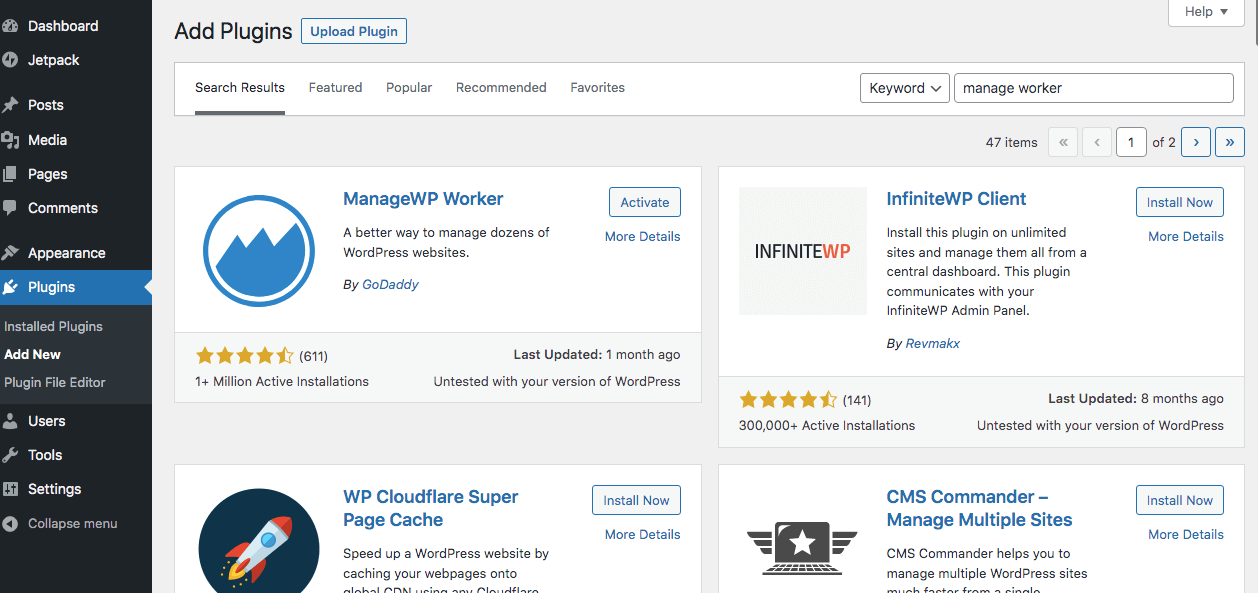The image size is (1258, 593).
Task: Click the Settings sliders icon
Action: [10, 489]
